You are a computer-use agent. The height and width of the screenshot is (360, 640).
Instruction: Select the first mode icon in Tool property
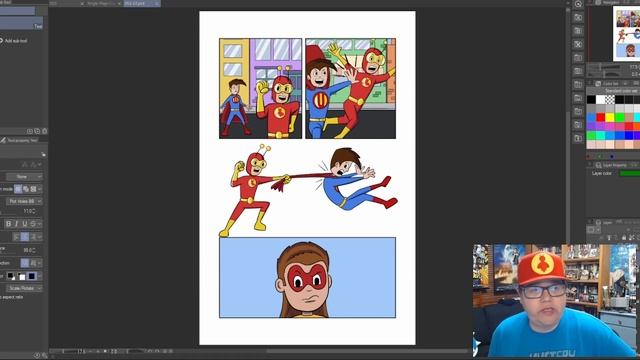tap(18, 189)
